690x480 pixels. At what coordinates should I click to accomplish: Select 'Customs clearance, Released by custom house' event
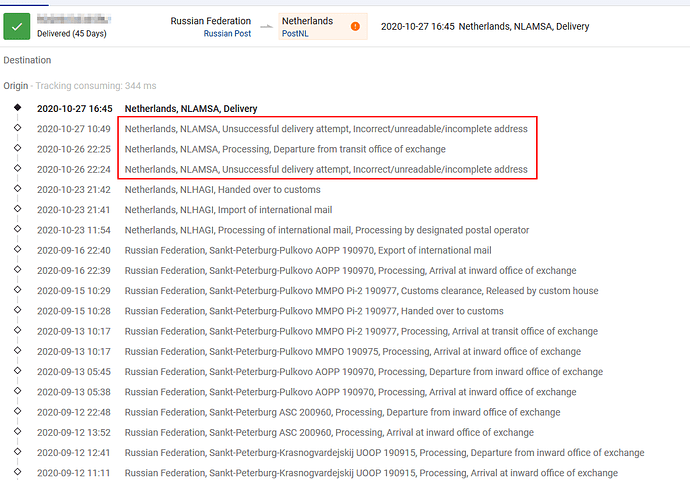click(361, 291)
